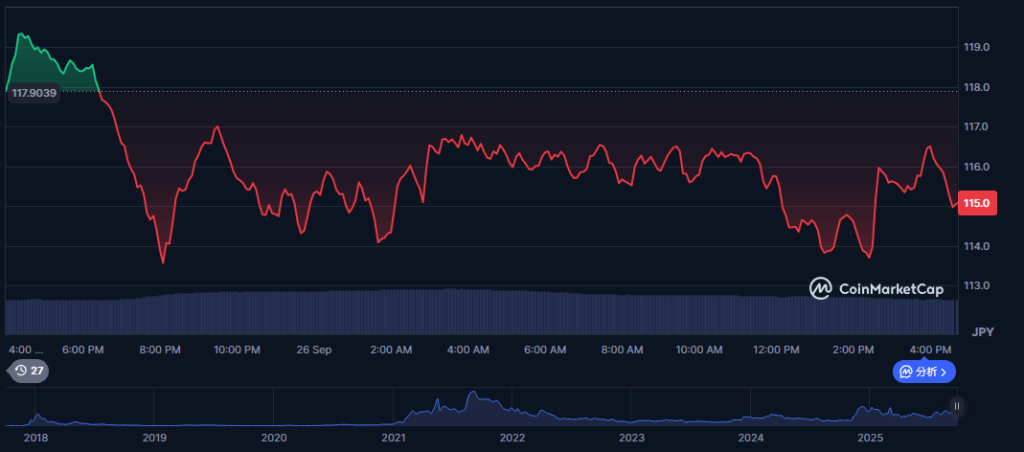Click the 117.9039 opening price label
The width and height of the screenshot is (1024, 452).
point(33,93)
